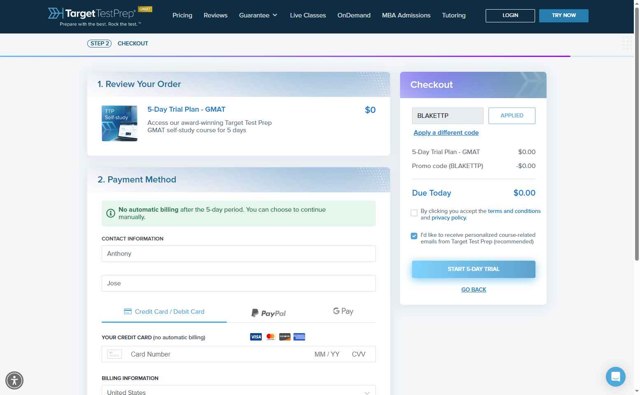The height and width of the screenshot is (395, 640).
Task: Click the STEP 2 badge
Action: pos(99,43)
